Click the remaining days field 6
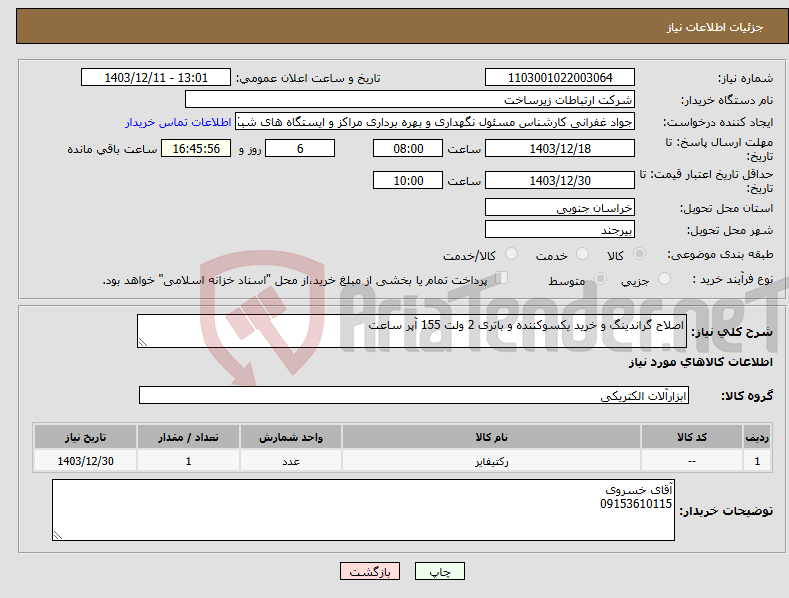Image resolution: width=789 pixels, height=598 pixels. pos(300,148)
